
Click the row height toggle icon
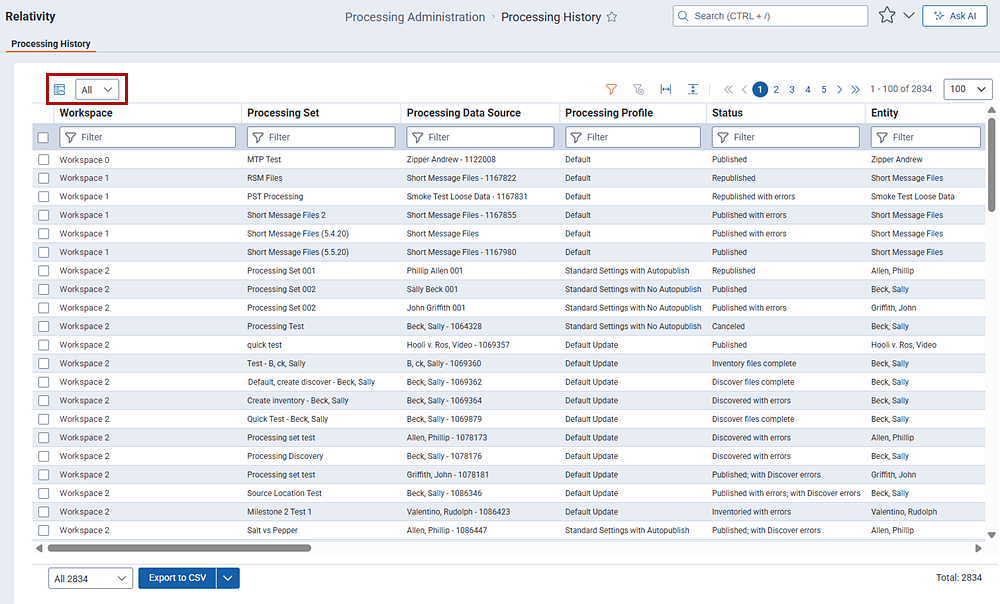(x=693, y=89)
